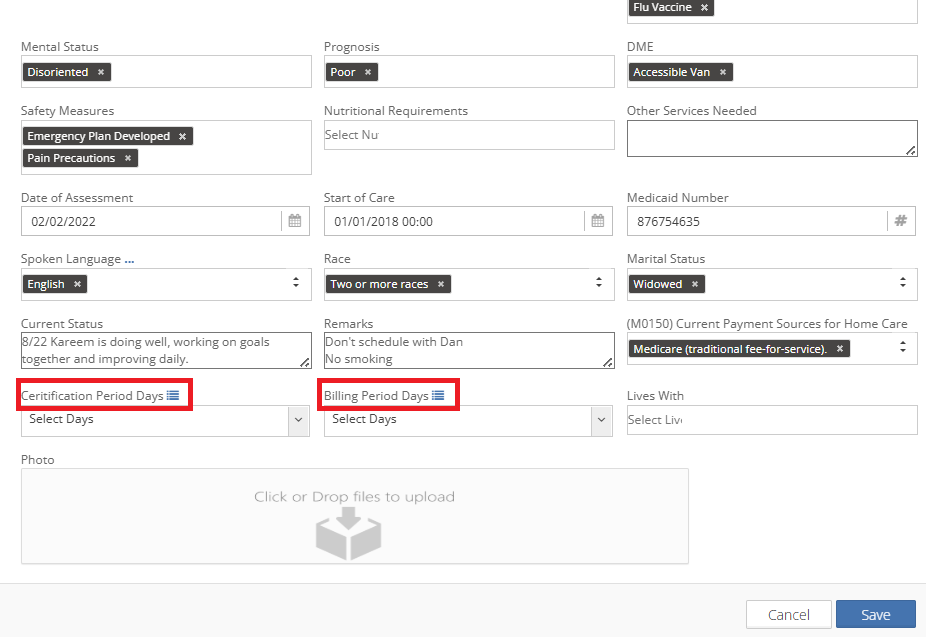Click the Save button

click(875, 614)
